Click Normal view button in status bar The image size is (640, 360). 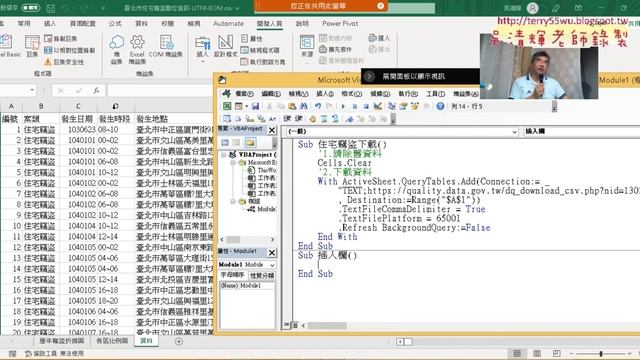[x=517, y=353]
